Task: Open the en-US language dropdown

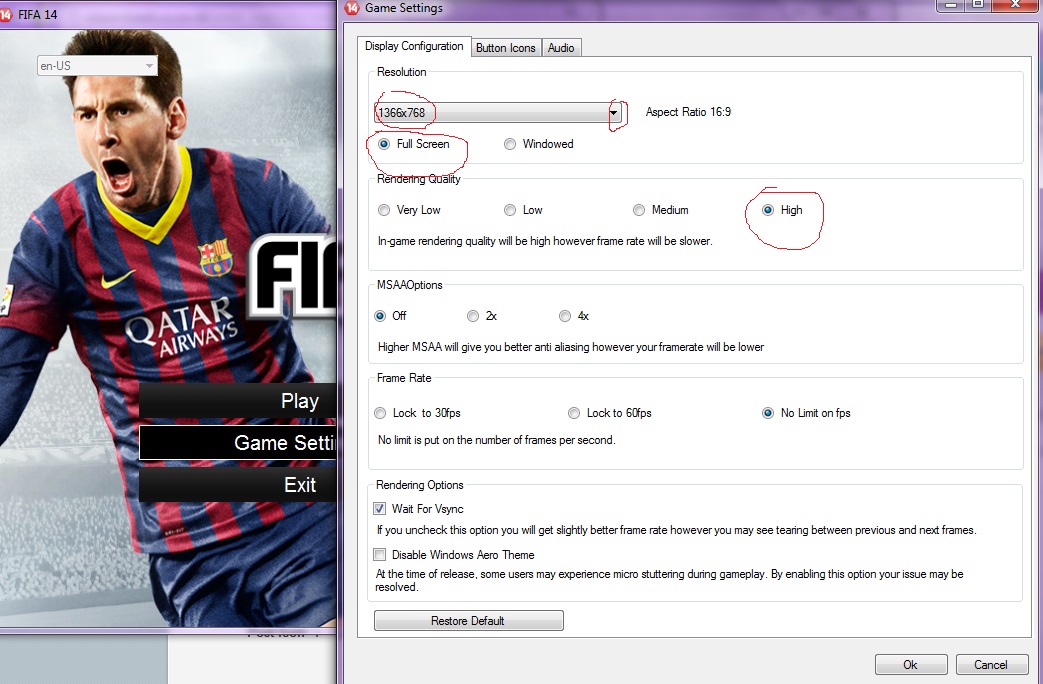Action: click(x=96, y=66)
